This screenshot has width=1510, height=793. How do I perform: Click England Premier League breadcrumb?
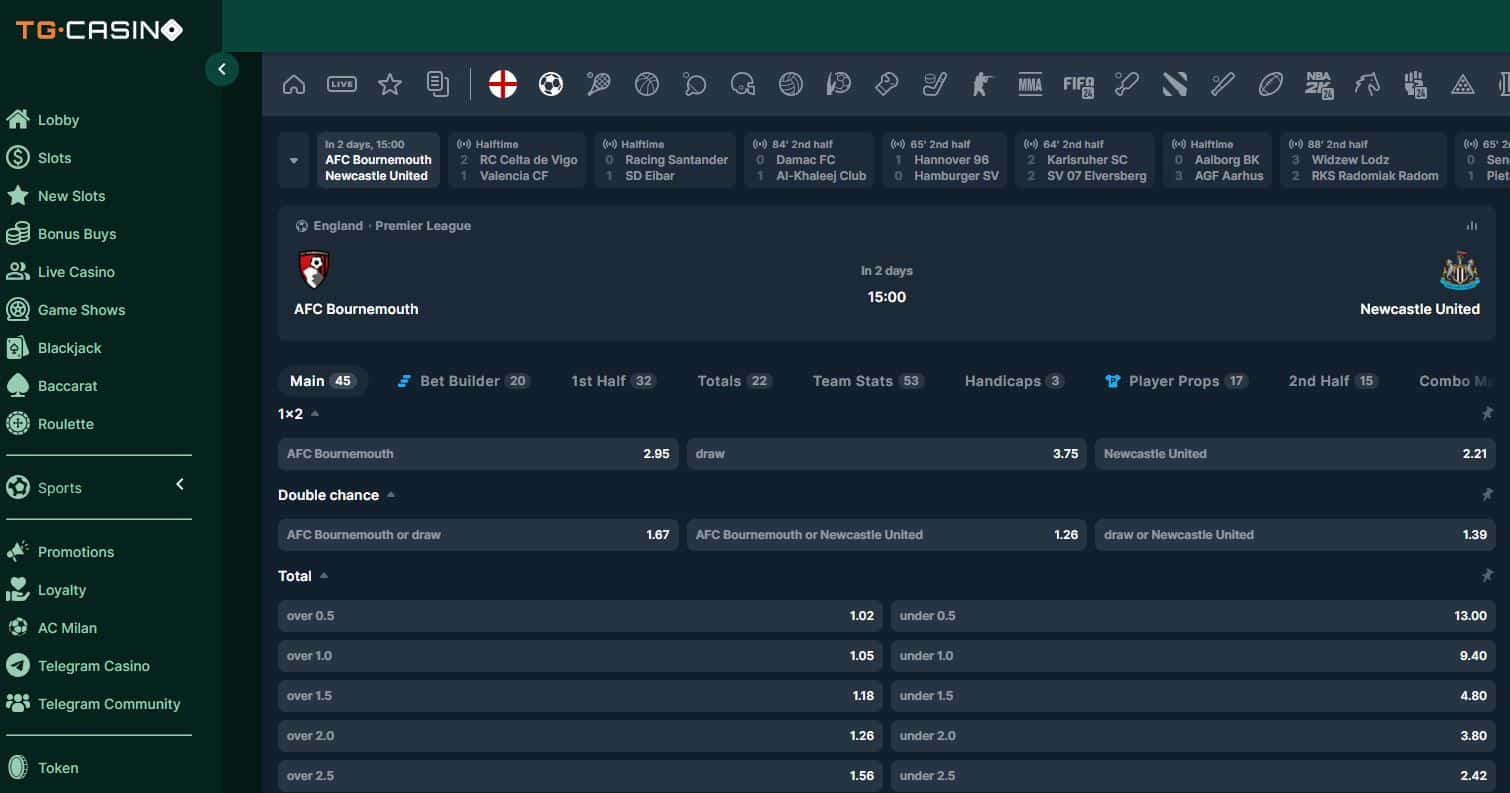pyautogui.click(x=392, y=226)
